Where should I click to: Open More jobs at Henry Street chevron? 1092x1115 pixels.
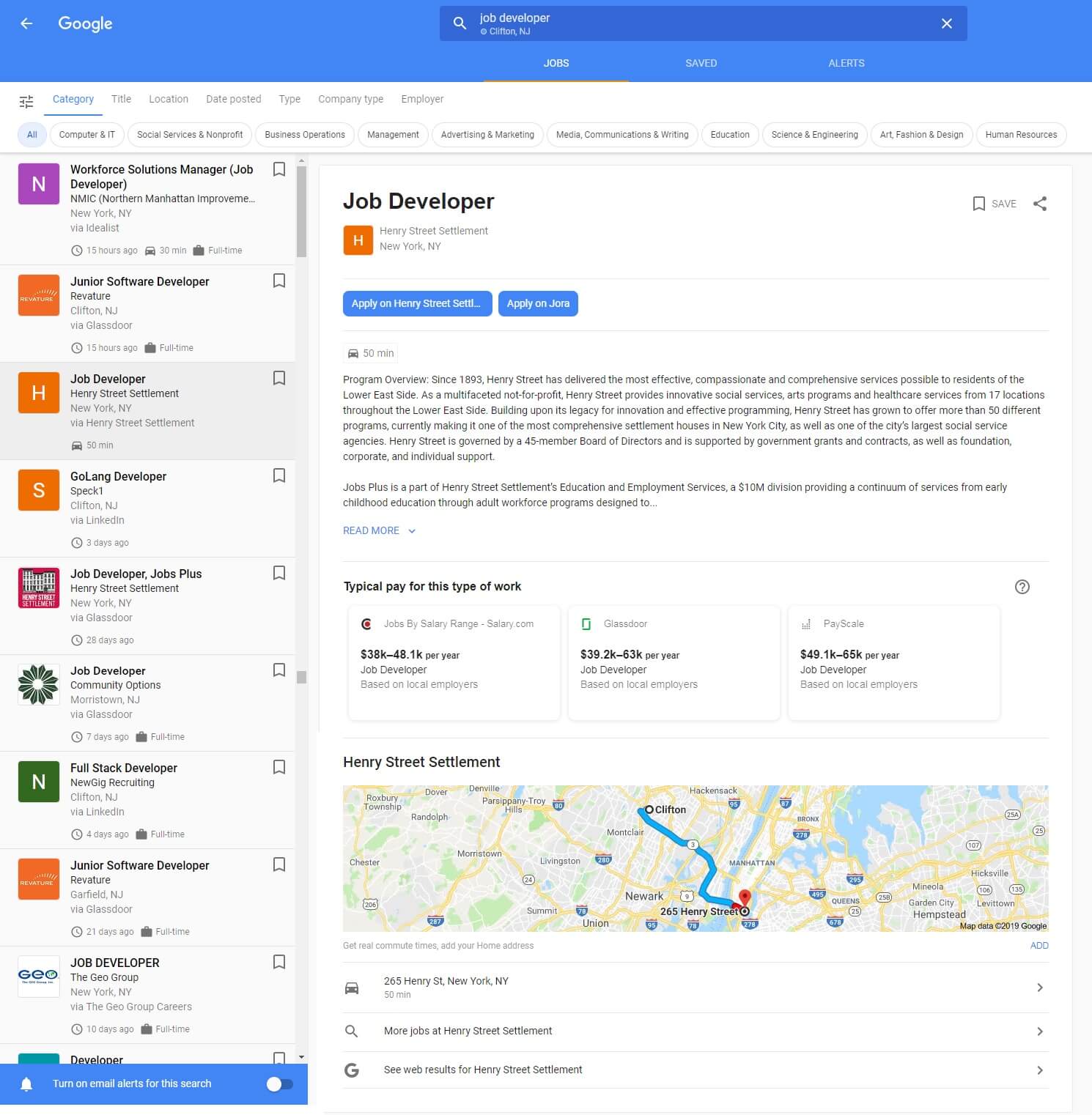click(1039, 1031)
